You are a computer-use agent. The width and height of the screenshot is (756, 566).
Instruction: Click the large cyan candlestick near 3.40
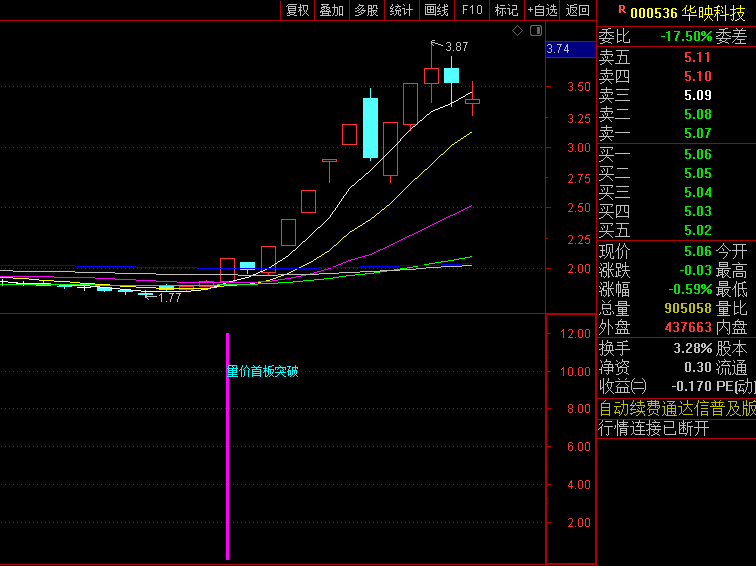click(x=370, y=128)
